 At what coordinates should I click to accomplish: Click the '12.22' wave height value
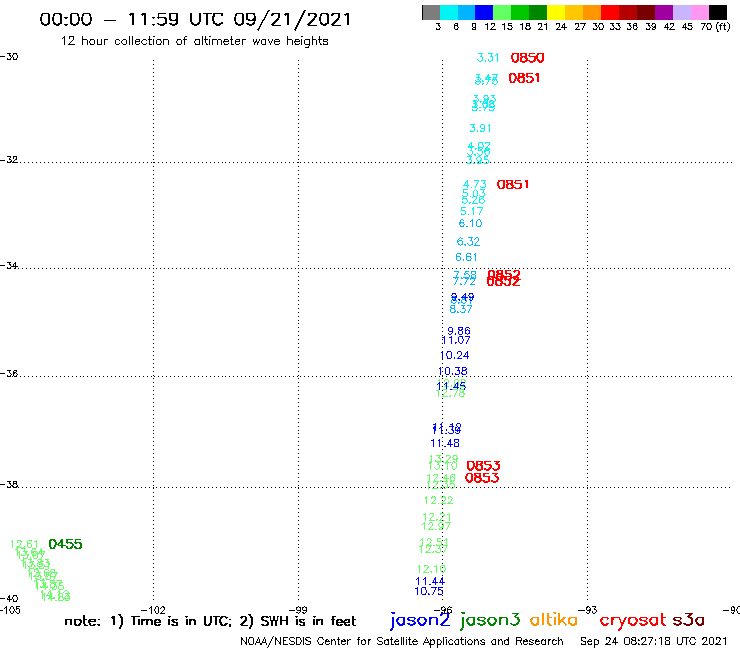click(x=438, y=500)
